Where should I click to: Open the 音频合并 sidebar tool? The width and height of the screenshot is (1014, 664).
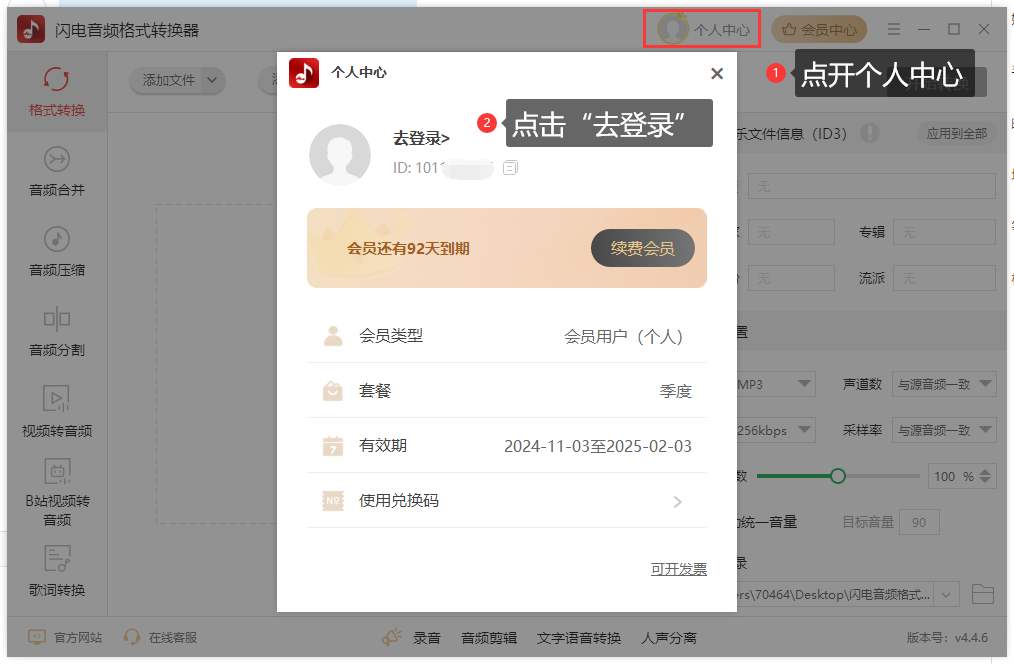coord(57,172)
